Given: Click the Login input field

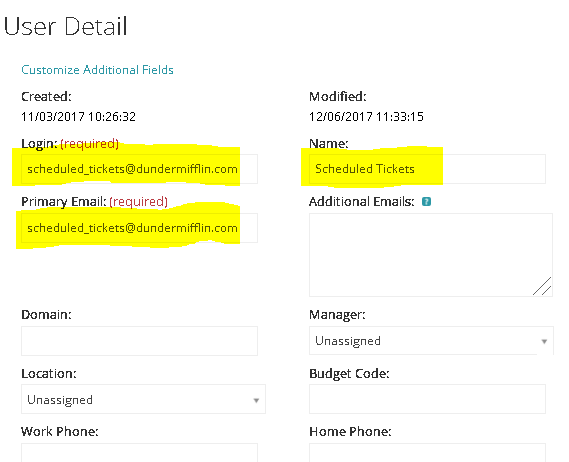Looking at the screenshot, I should click(x=139, y=169).
